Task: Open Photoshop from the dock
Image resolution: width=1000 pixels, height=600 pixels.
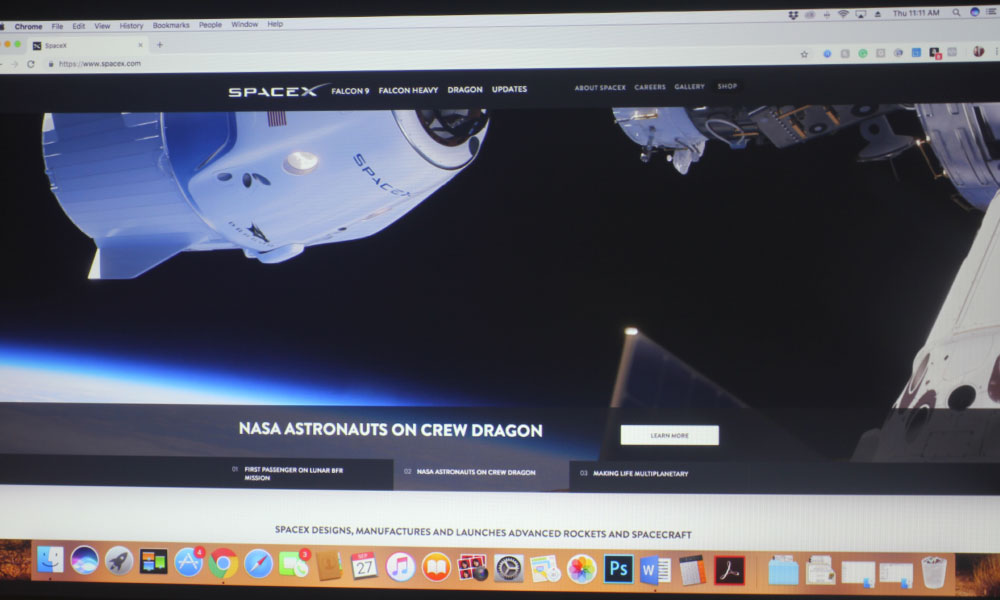Action: tap(618, 569)
